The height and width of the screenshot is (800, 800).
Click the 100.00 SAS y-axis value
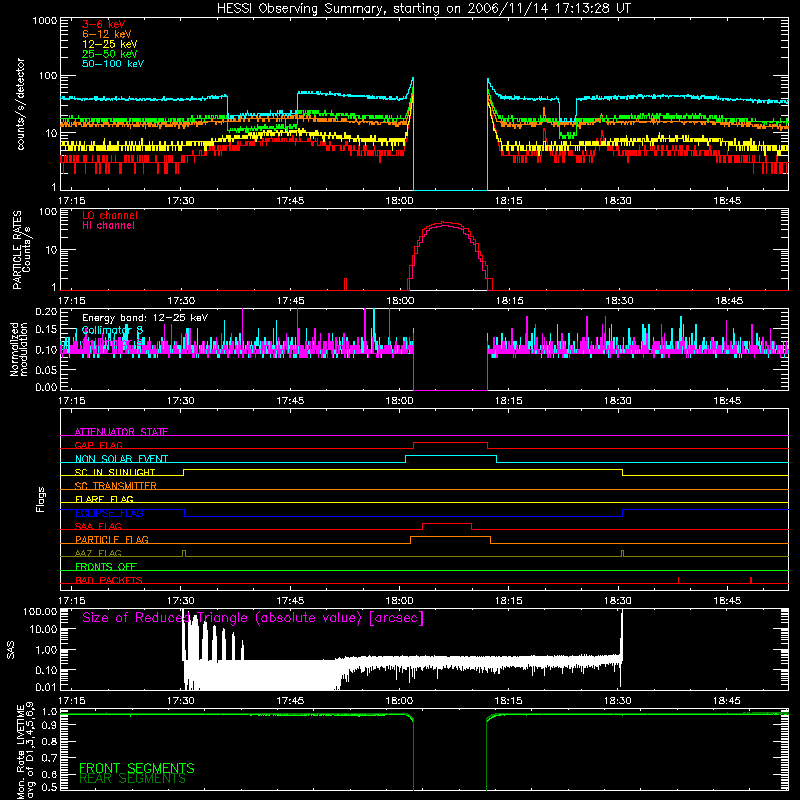click(x=40, y=612)
